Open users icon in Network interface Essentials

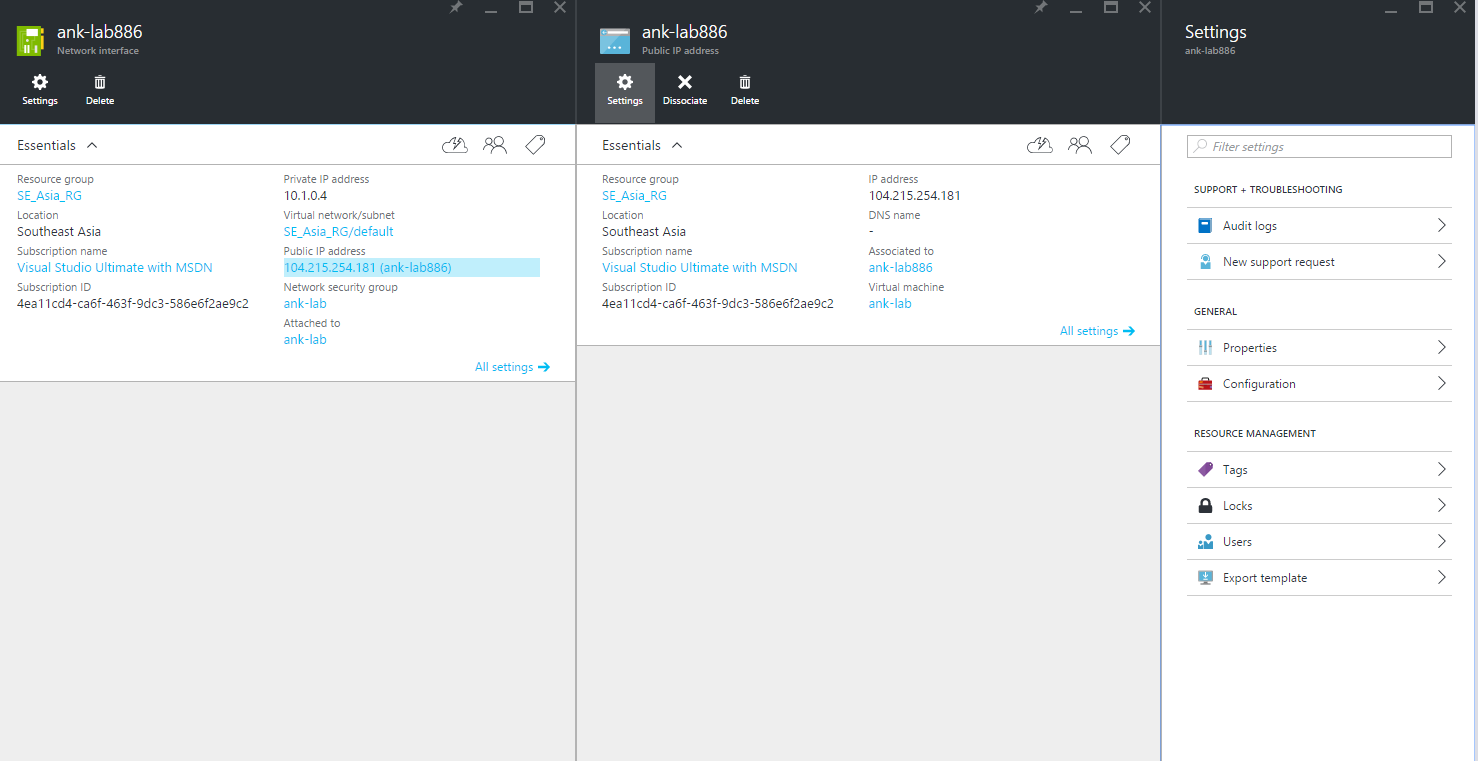495,145
